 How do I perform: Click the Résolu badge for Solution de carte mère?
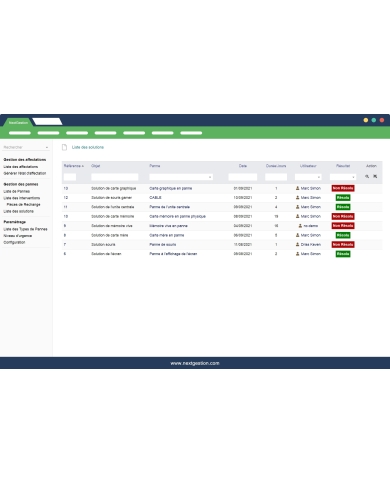pyautogui.click(x=343, y=235)
